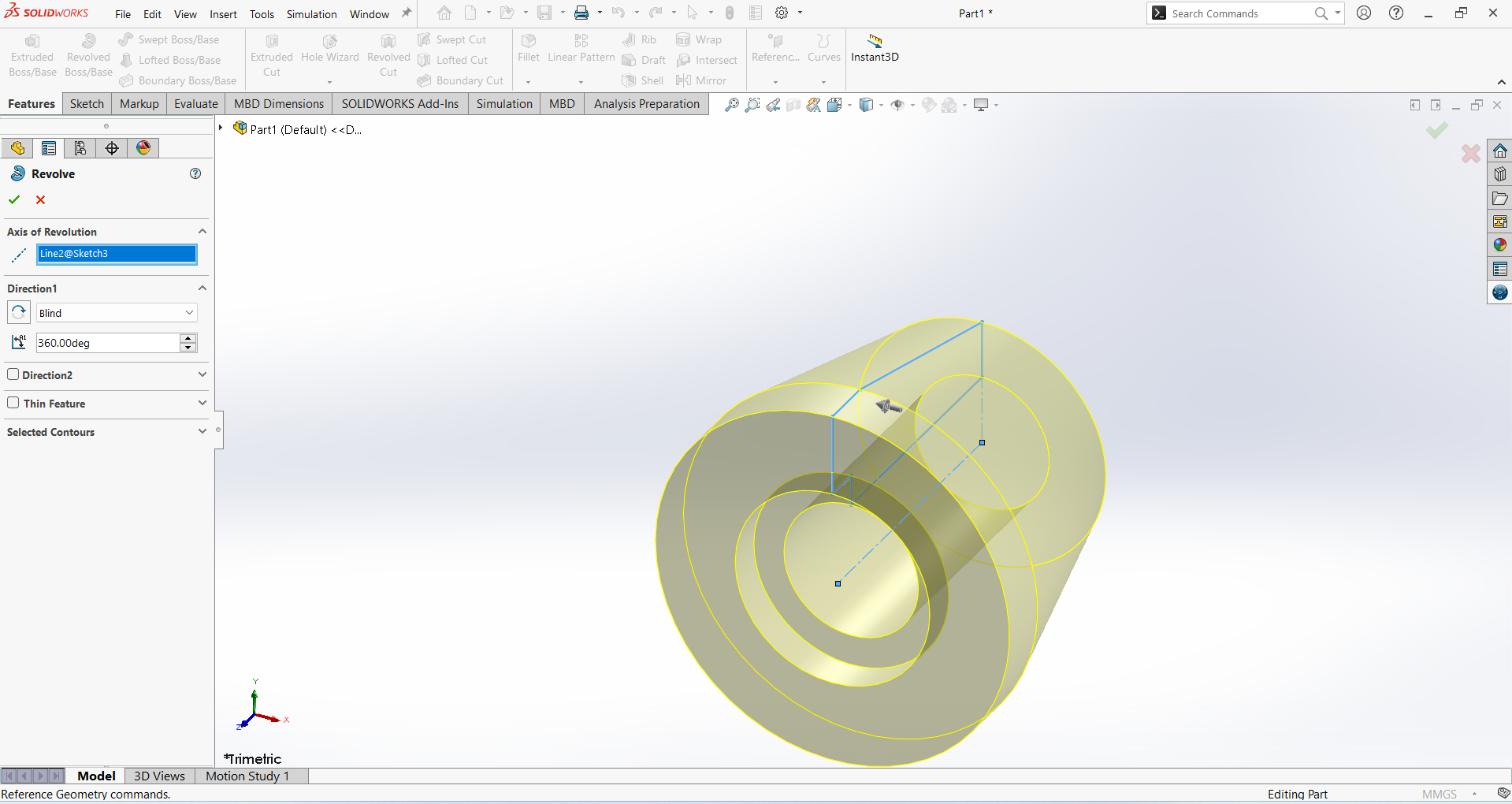Open Appearances color ball in task pane
Viewport: 1512px width, 804px height.
(x=1500, y=245)
